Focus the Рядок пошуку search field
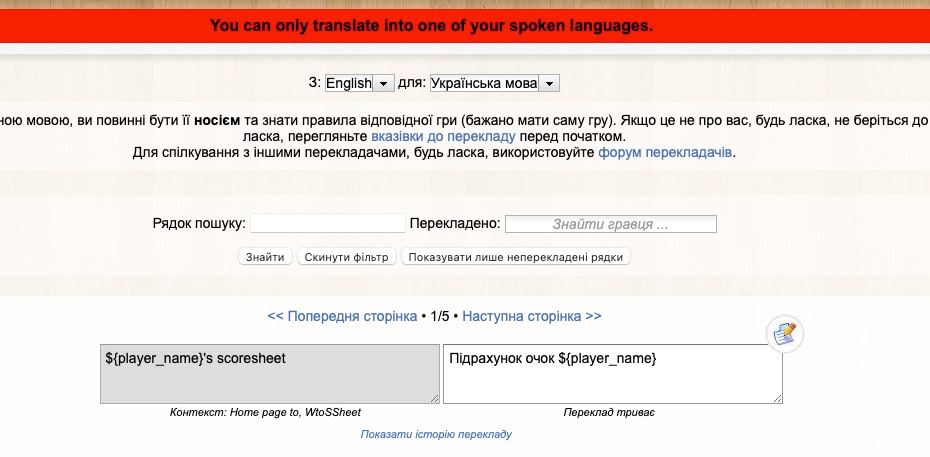 coord(328,223)
